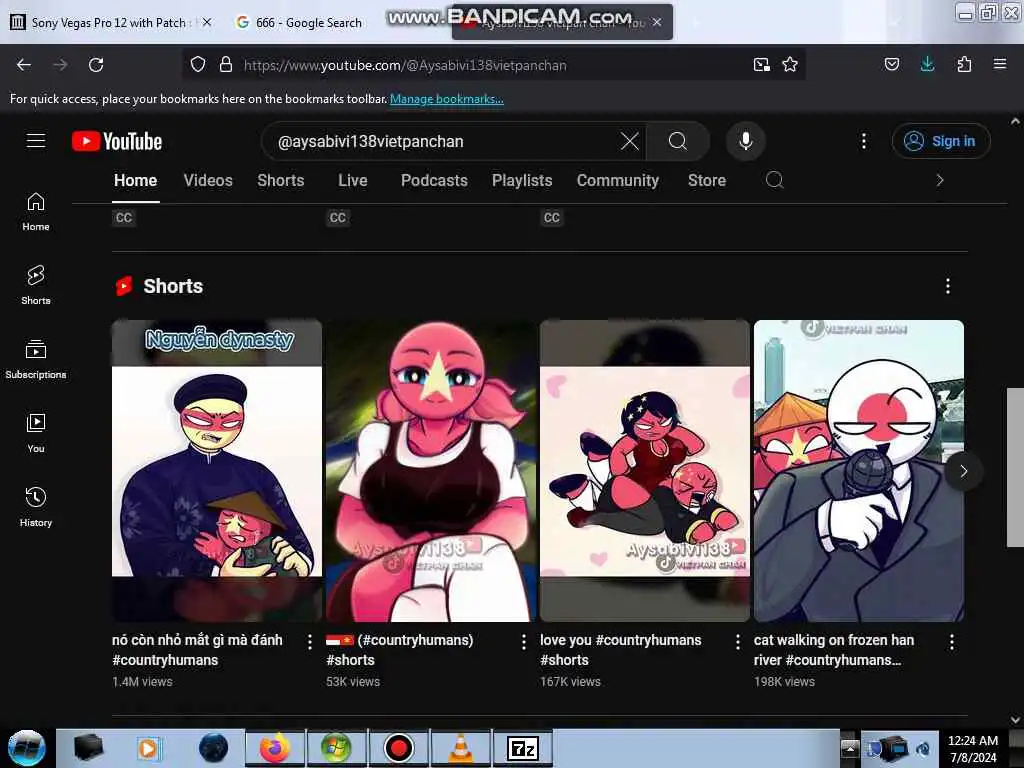Show more channel tabs with arrow
1024x768 pixels.
[940, 180]
